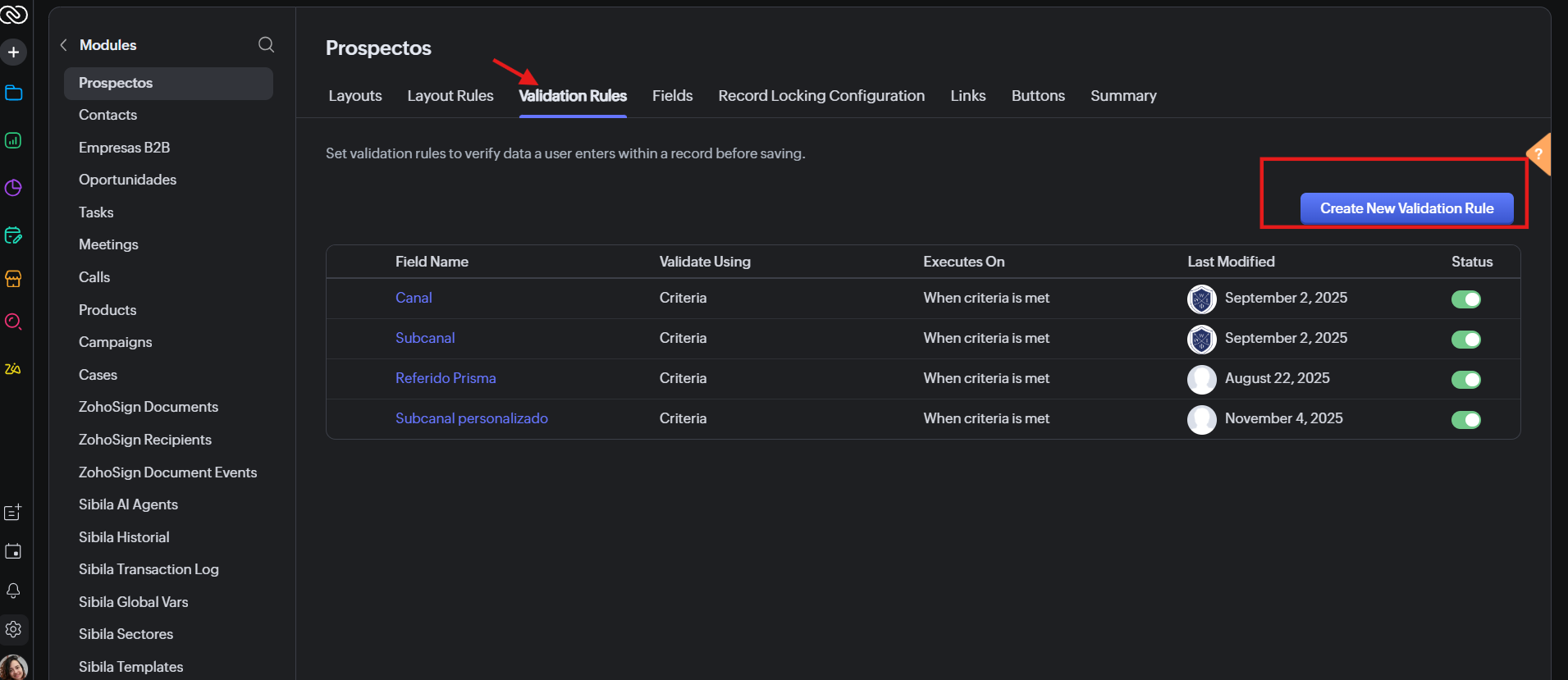Open the green bar chart reports icon
Image resolution: width=1568 pixels, height=680 pixels.
pyautogui.click(x=14, y=140)
